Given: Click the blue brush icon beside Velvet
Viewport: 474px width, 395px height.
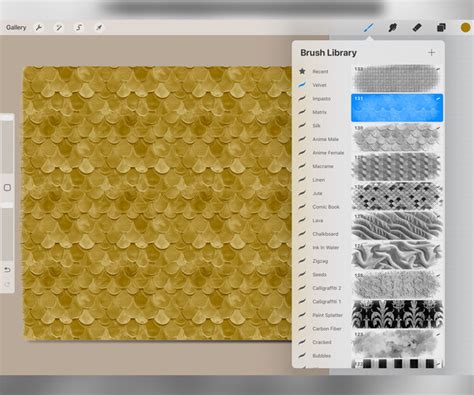Looking at the screenshot, I should coord(302,85).
